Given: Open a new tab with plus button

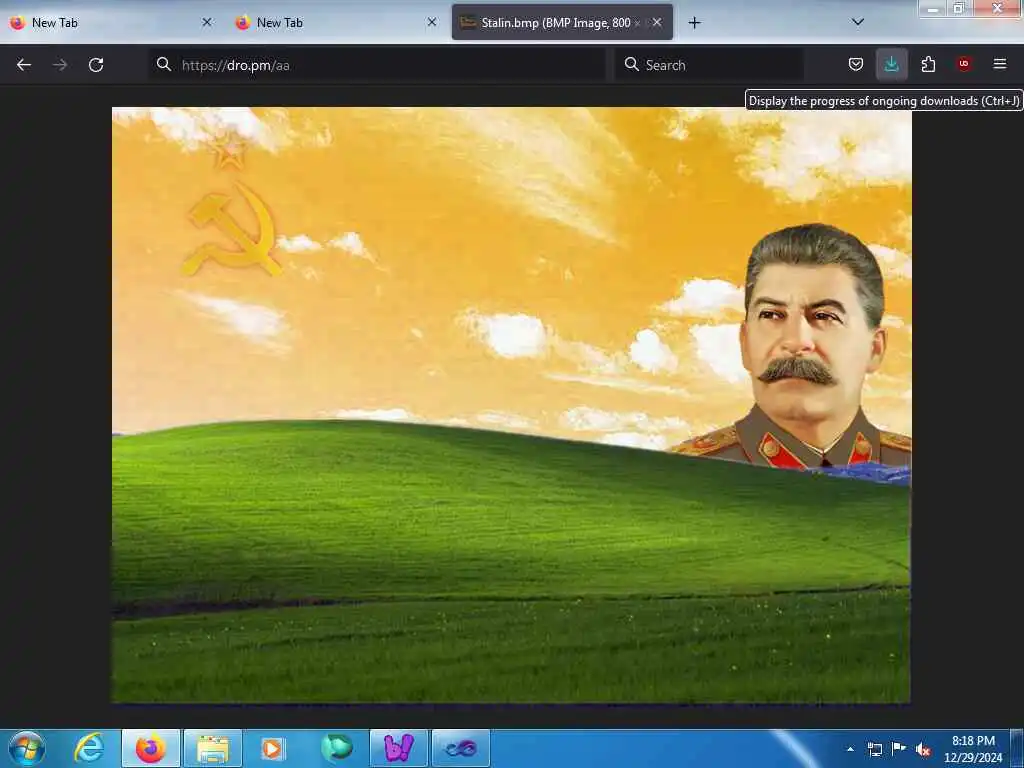Looking at the screenshot, I should click(694, 23).
